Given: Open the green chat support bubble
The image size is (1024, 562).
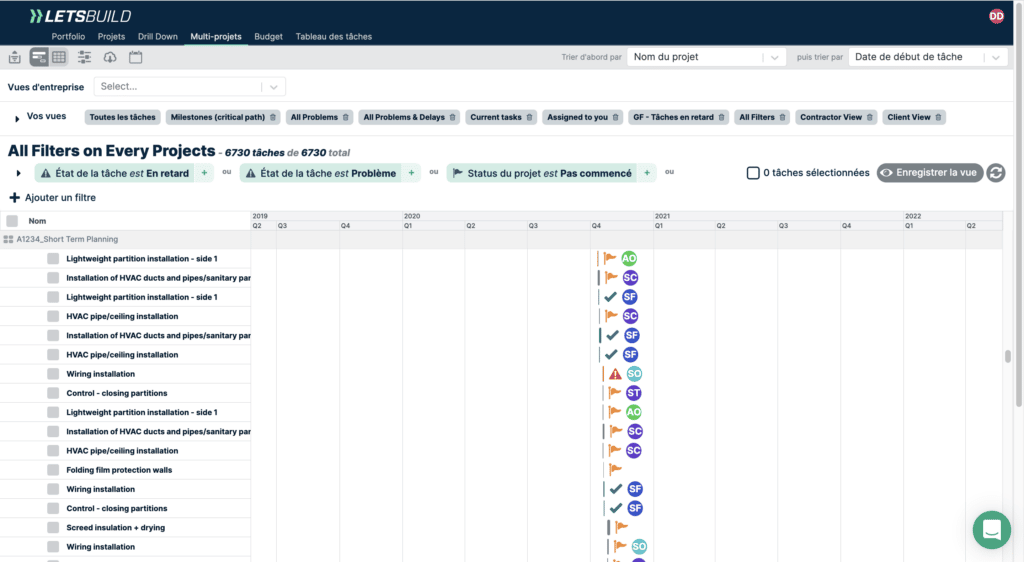Looking at the screenshot, I should coord(991,530).
